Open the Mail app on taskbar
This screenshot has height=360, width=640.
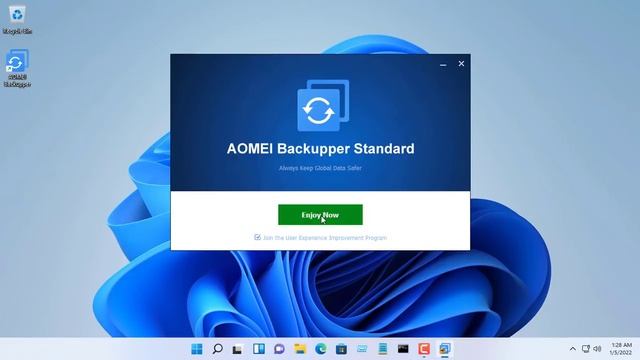(362, 349)
